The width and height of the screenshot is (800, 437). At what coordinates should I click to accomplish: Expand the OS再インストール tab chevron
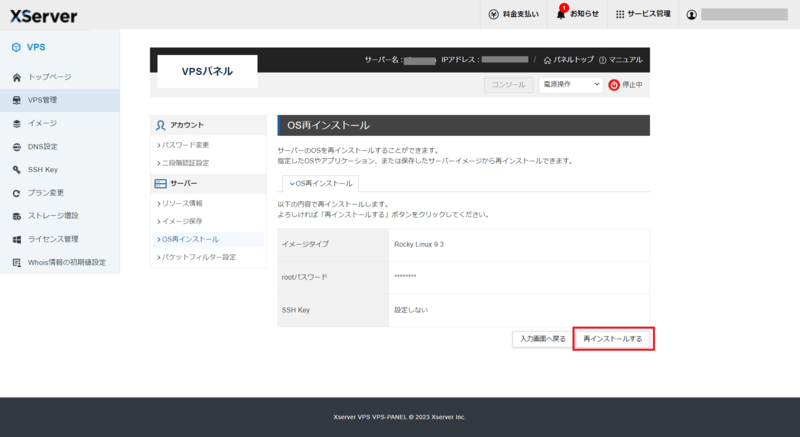click(292, 184)
